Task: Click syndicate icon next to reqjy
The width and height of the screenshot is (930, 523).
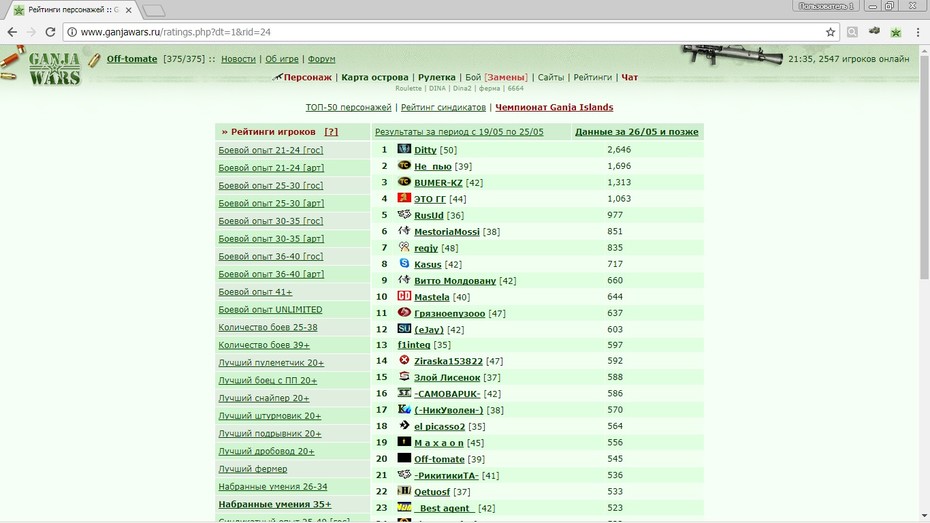Action: pos(404,247)
